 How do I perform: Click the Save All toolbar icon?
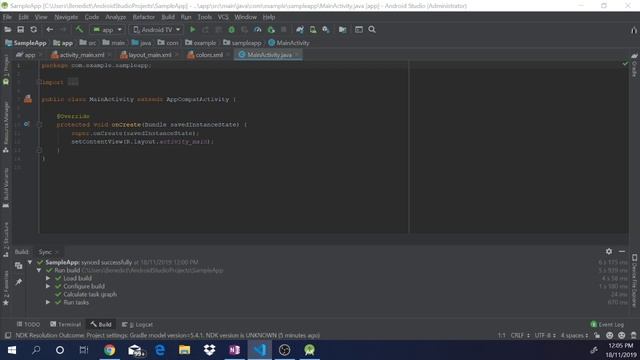(x=20, y=29)
